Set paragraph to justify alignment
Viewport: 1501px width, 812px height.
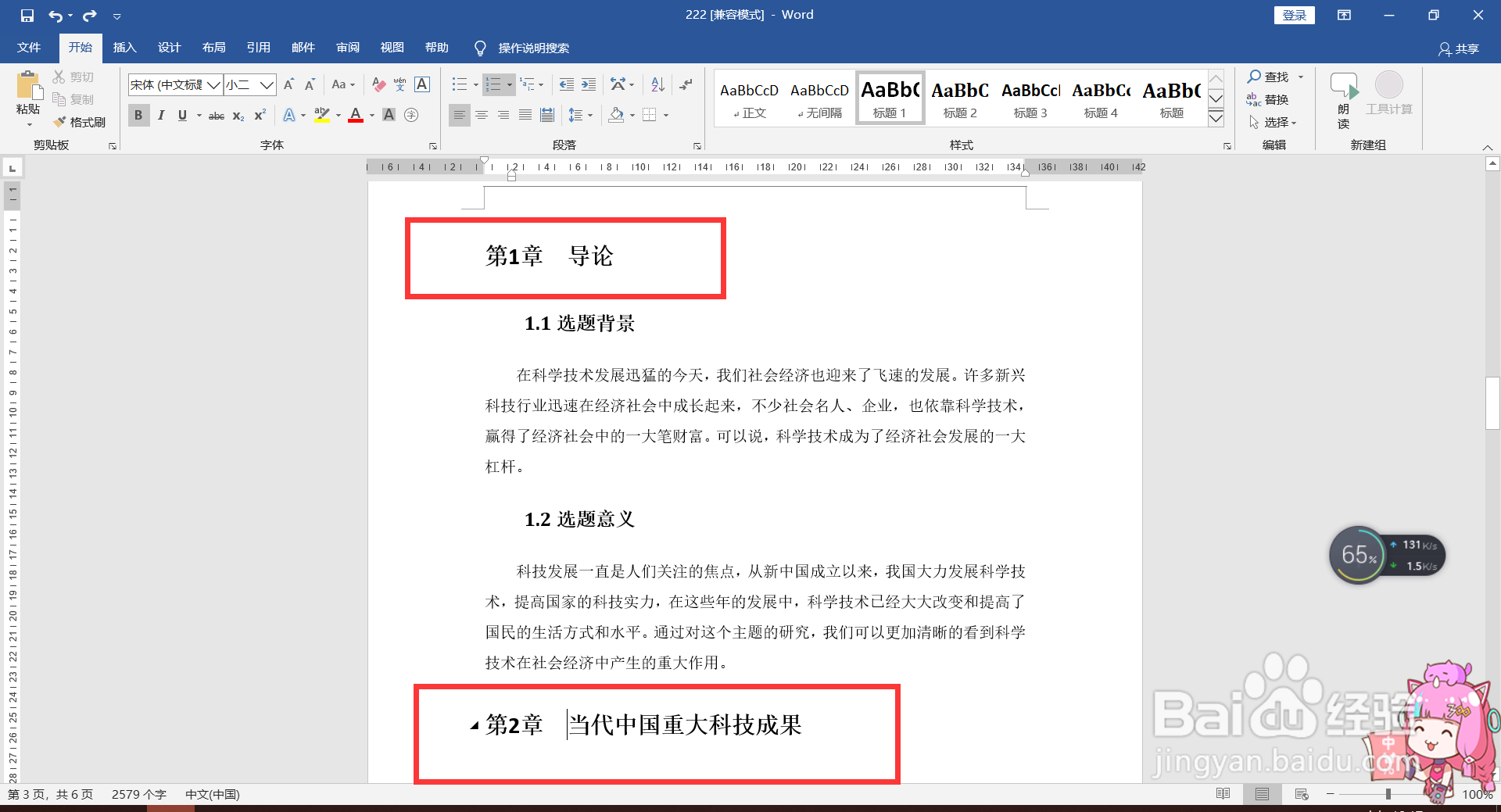[x=525, y=115]
